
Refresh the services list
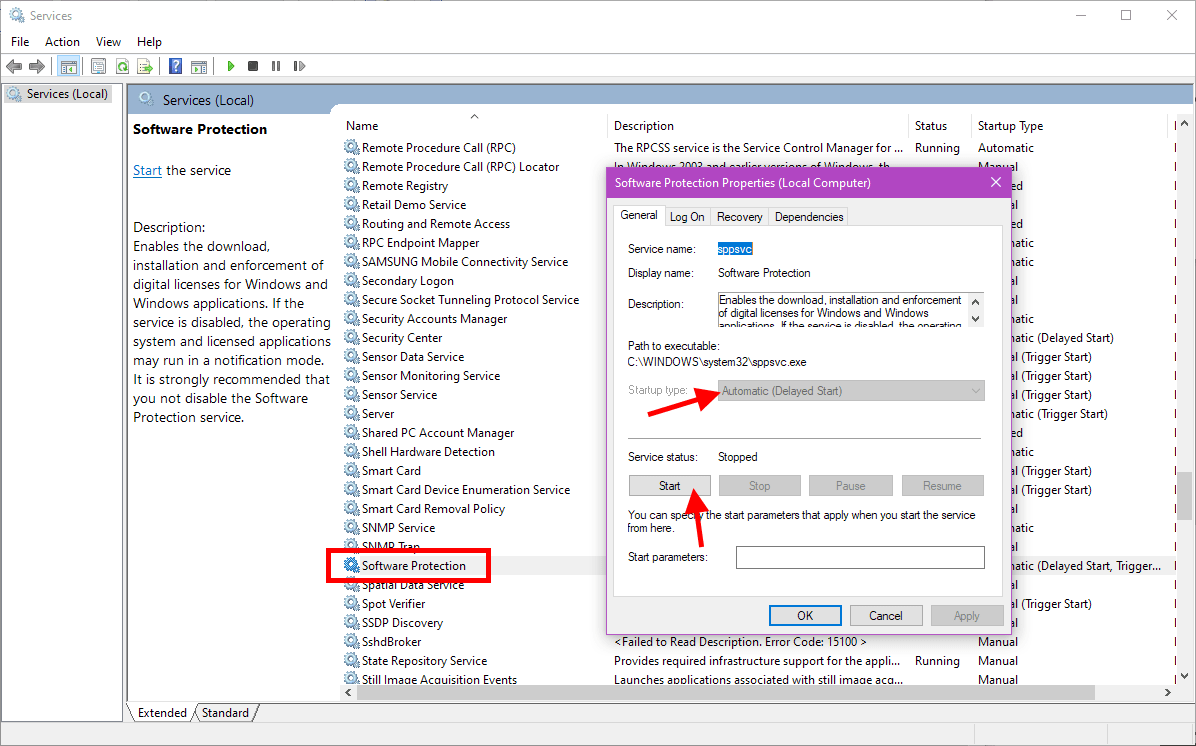[122, 66]
